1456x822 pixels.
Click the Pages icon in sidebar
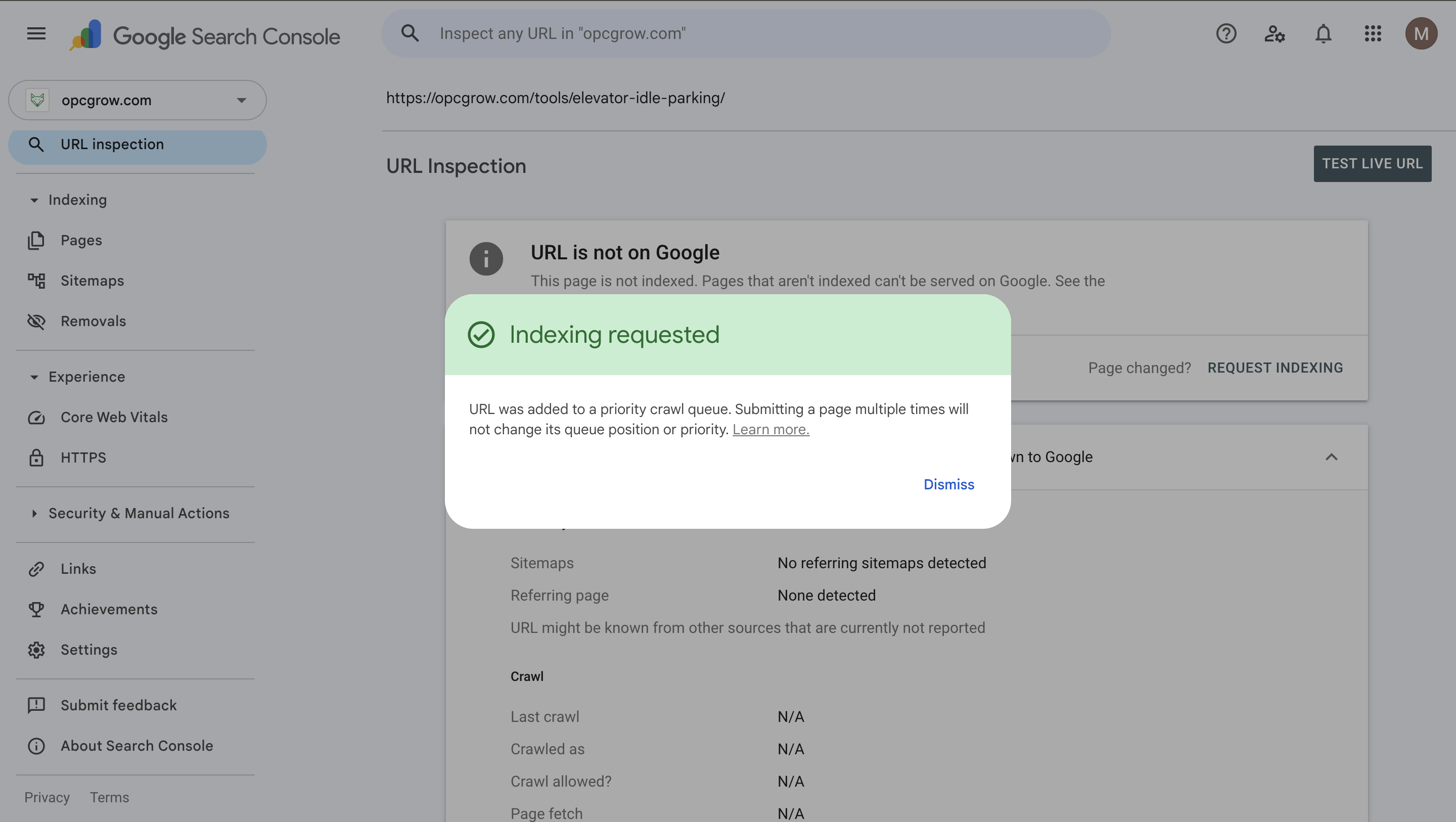[x=36, y=240]
